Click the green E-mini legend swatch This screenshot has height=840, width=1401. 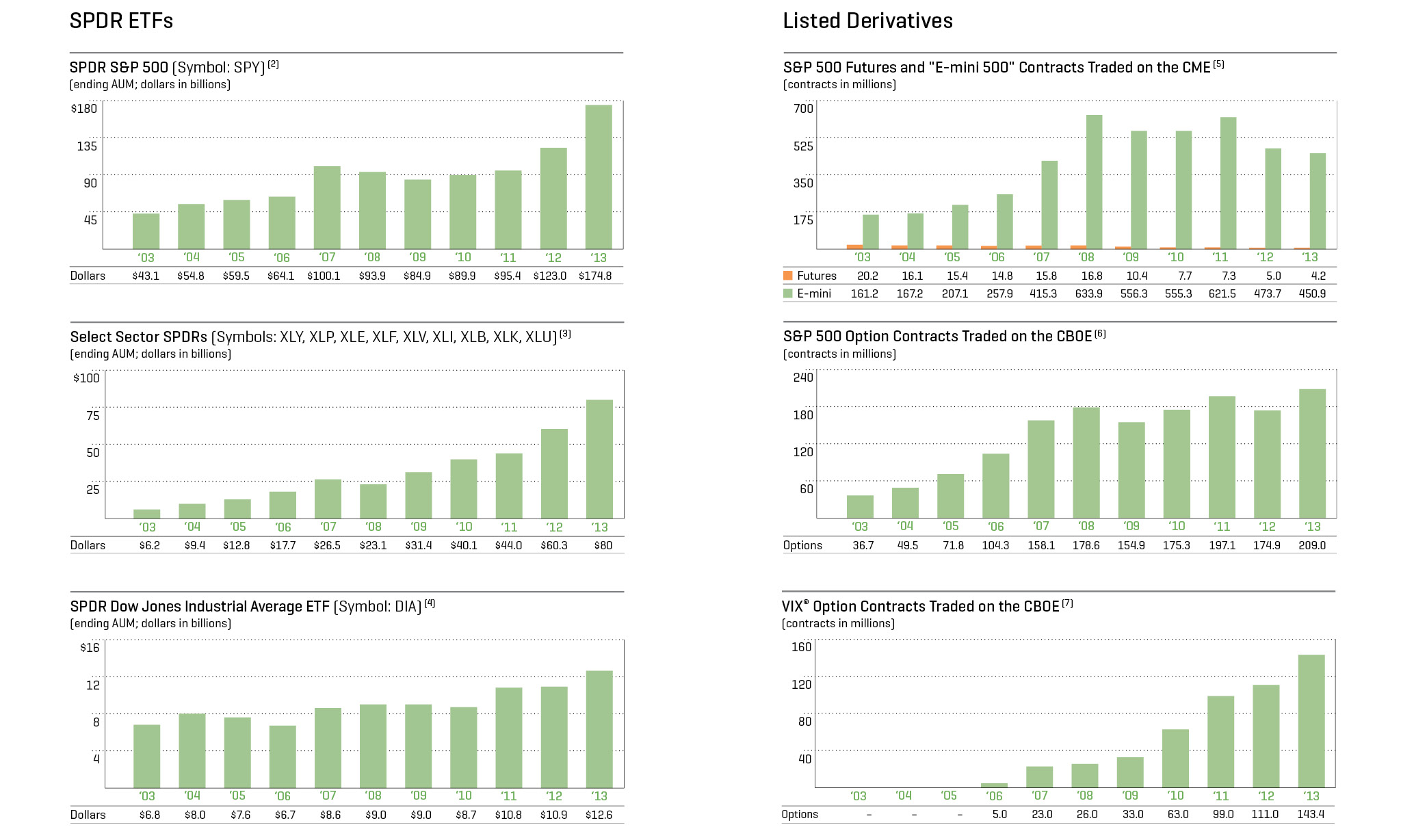pos(788,293)
